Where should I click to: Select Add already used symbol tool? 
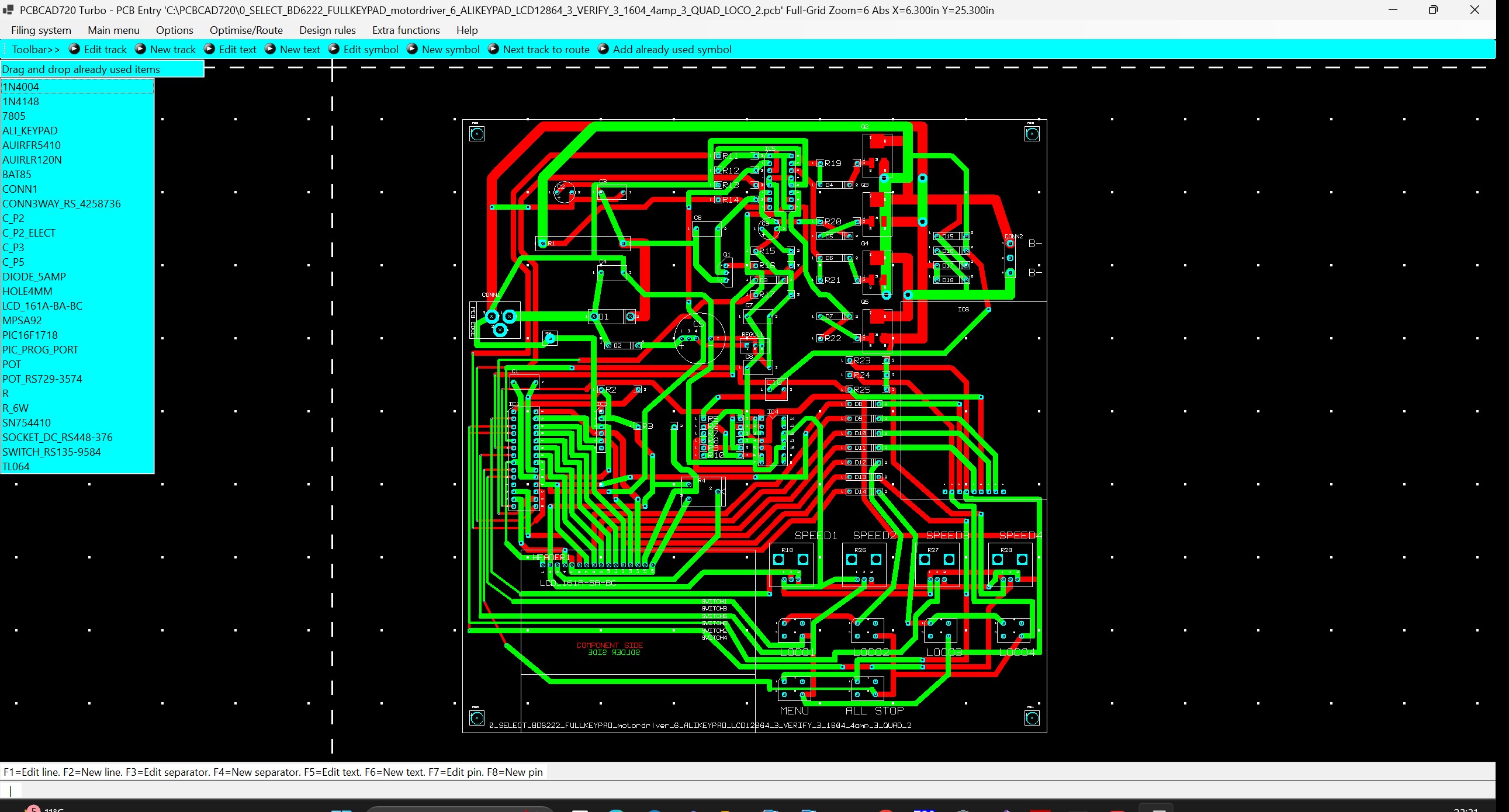coord(672,49)
